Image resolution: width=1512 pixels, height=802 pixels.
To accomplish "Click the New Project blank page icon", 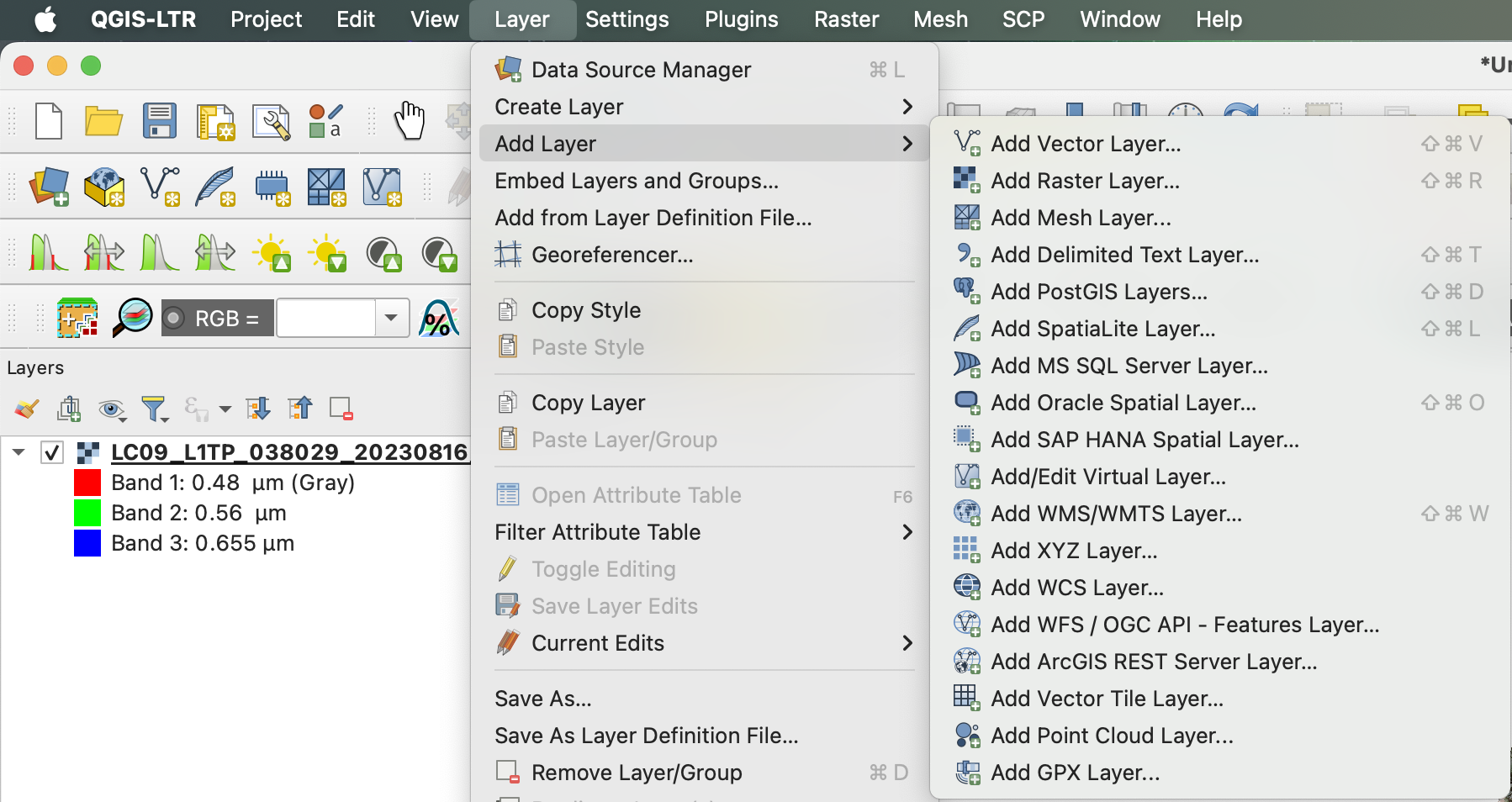I will [x=49, y=121].
